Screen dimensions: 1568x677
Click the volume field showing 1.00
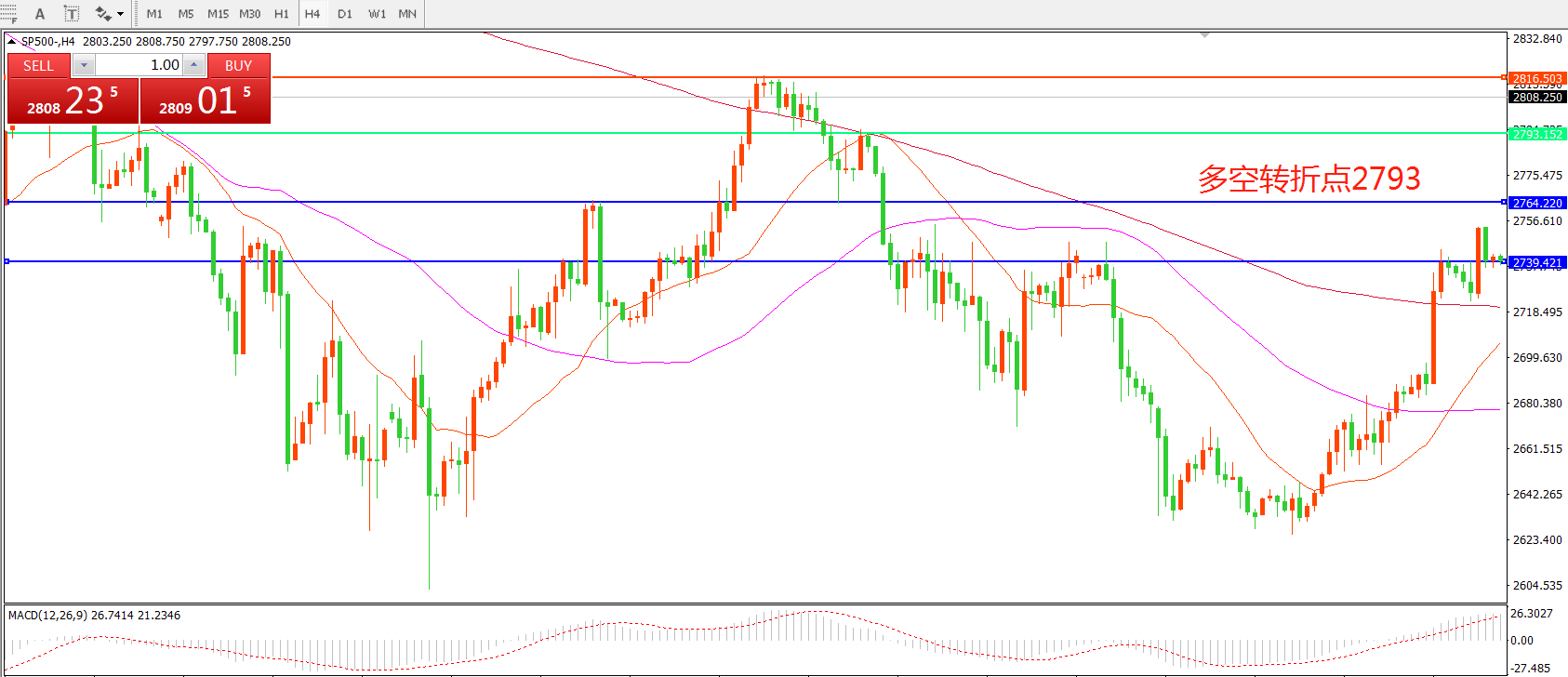(139, 65)
